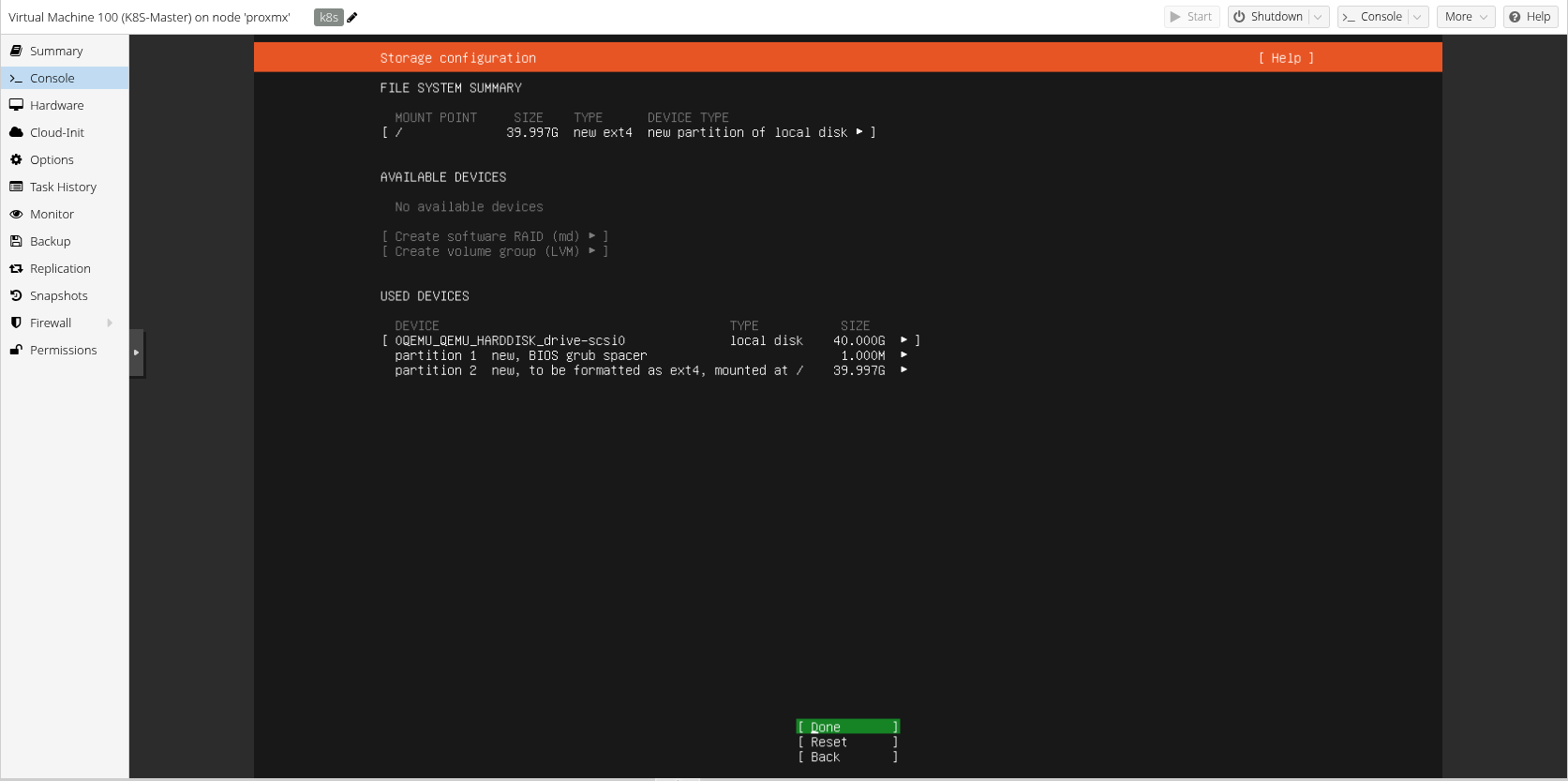The height and width of the screenshot is (781, 1568).
Task: Open Proxmox Help button
Action: tap(1531, 17)
